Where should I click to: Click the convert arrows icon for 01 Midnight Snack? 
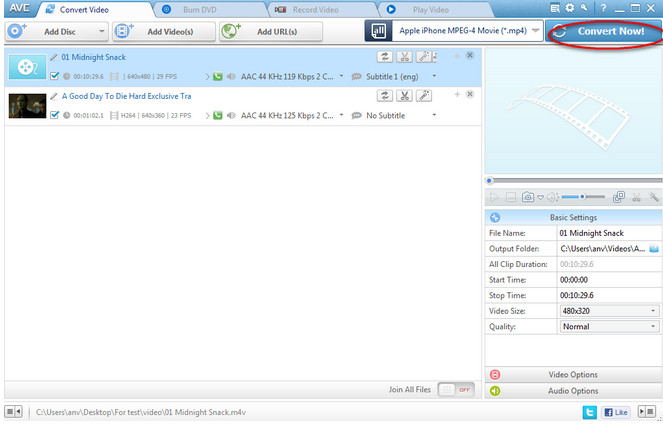385,57
